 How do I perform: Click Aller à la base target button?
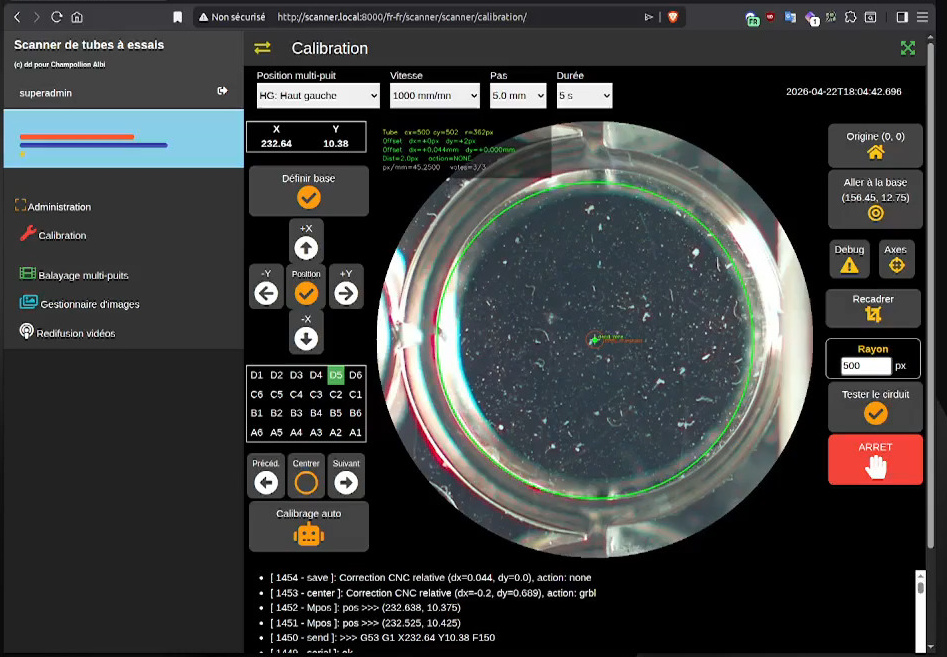pos(875,199)
